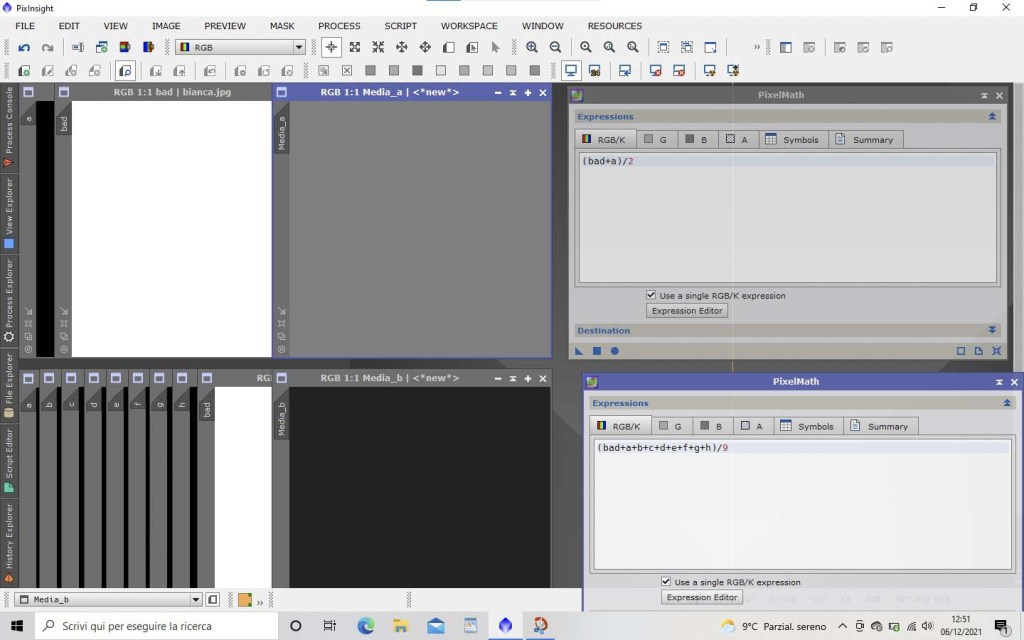Switch to Symbols tab in upper PixelMath
The image size is (1024, 640).
tap(792, 140)
